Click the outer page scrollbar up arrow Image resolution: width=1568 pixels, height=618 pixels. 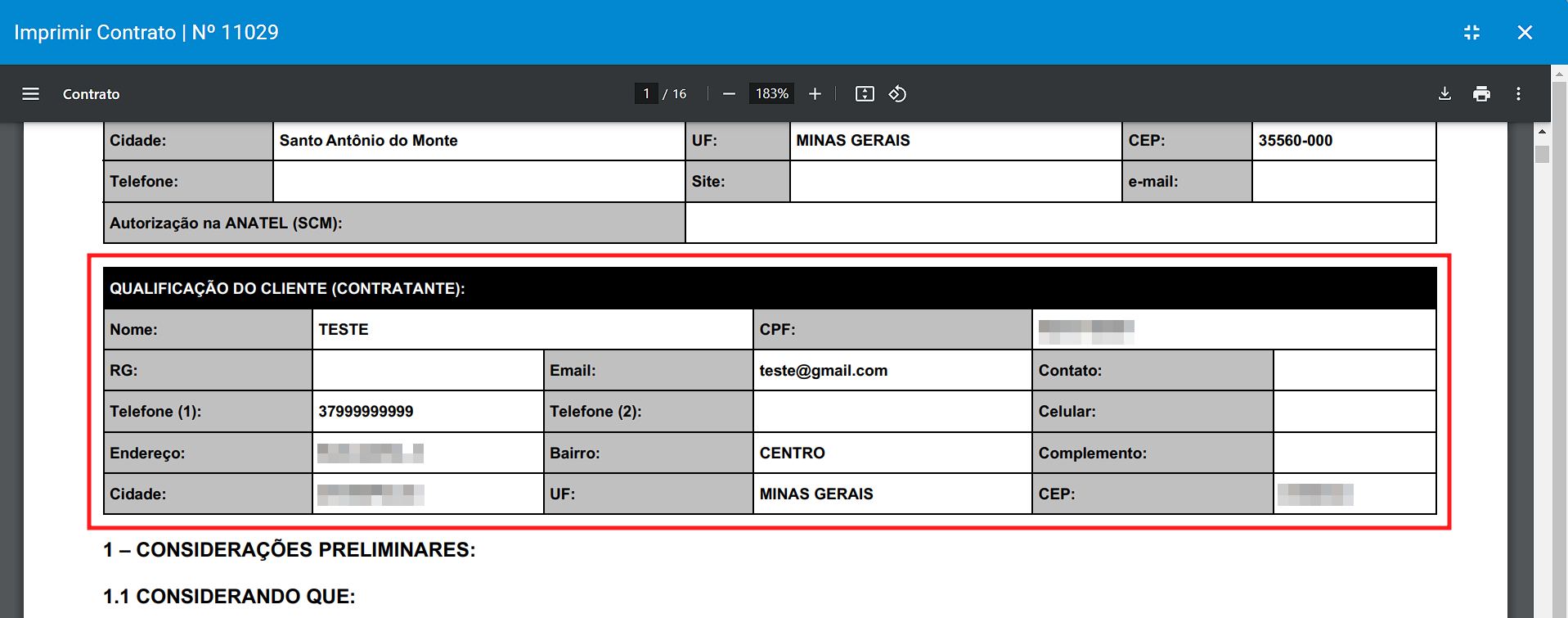(1559, 74)
